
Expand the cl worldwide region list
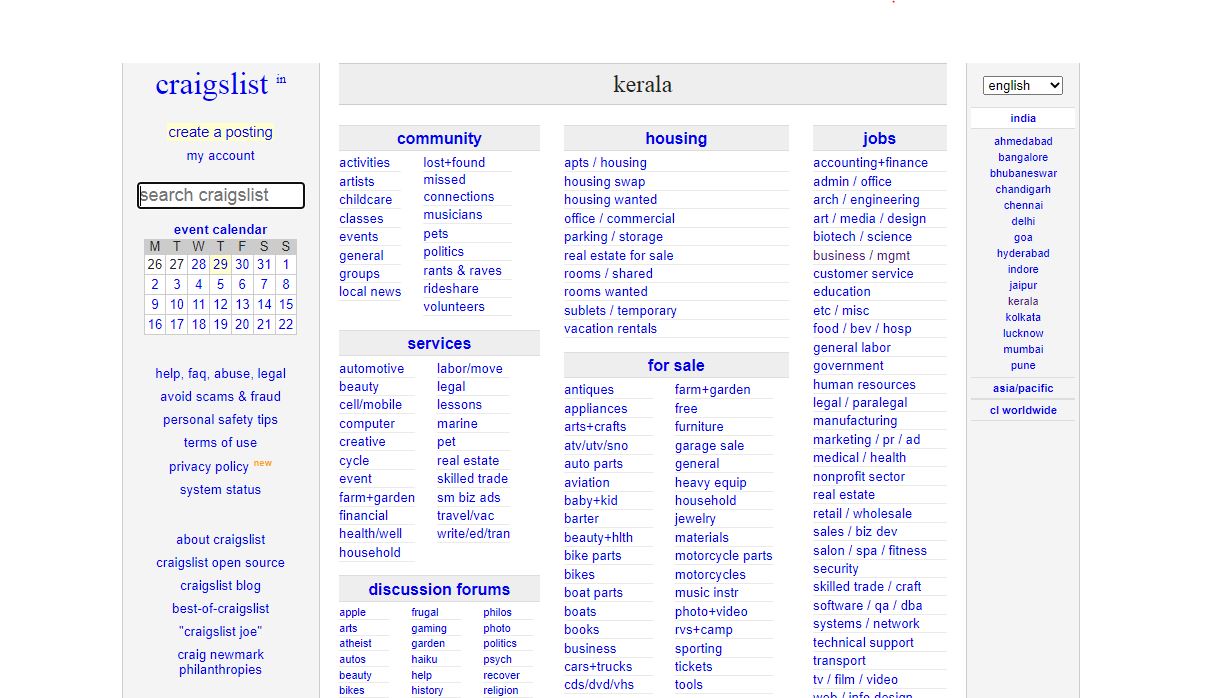pyautogui.click(x=1023, y=410)
